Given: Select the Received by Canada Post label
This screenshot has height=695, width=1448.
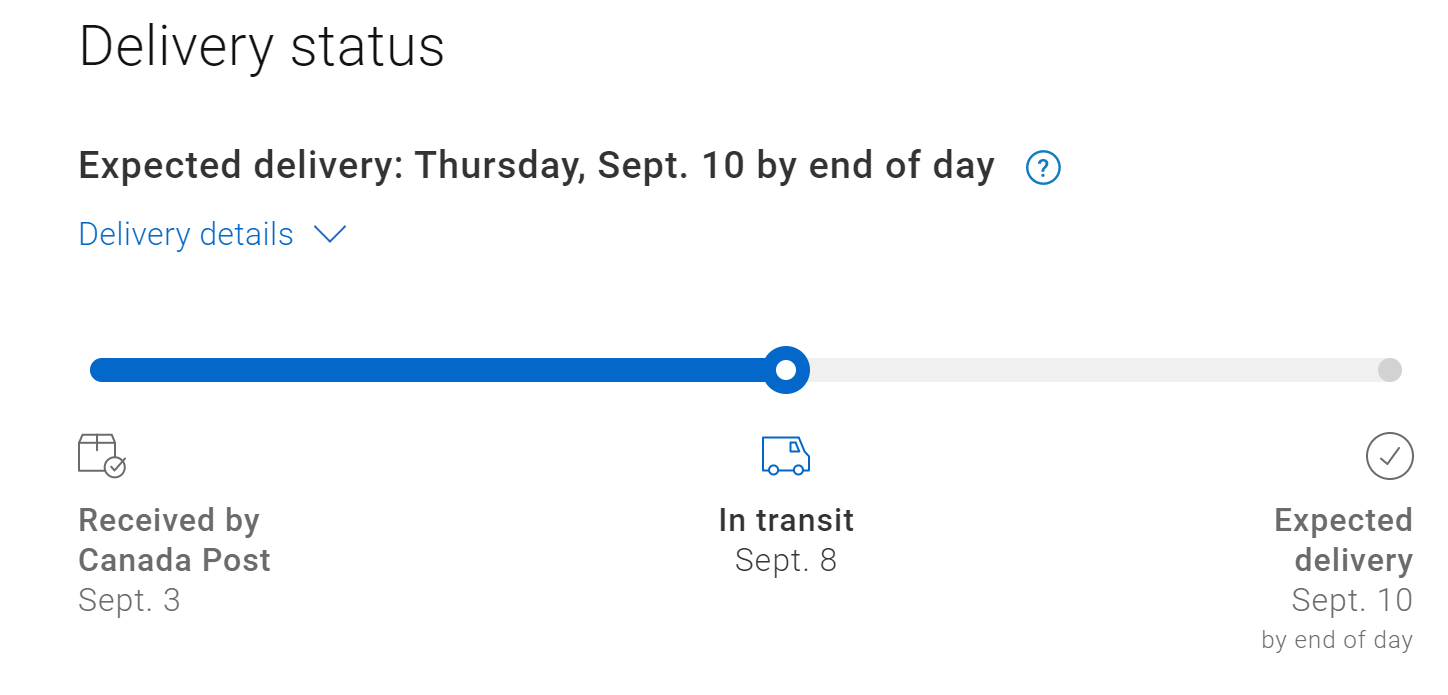Looking at the screenshot, I should point(174,540).
